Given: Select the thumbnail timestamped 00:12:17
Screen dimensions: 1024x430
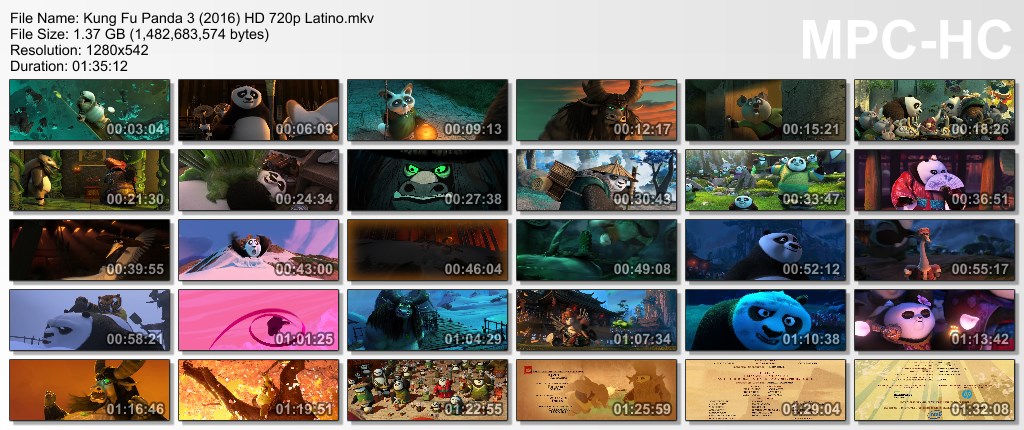Looking at the screenshot, I should 596,110.
